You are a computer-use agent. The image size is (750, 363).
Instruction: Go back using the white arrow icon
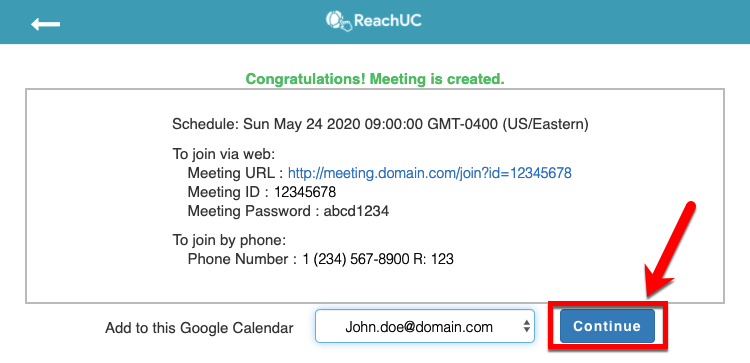[46, 23]
